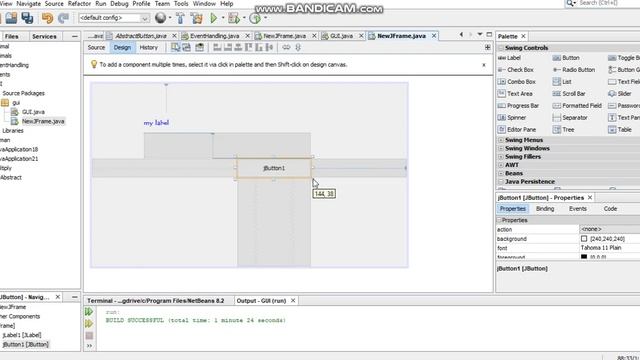Click the 'my label' label on the canvas
640x360 pixels.
click(156, 123)
